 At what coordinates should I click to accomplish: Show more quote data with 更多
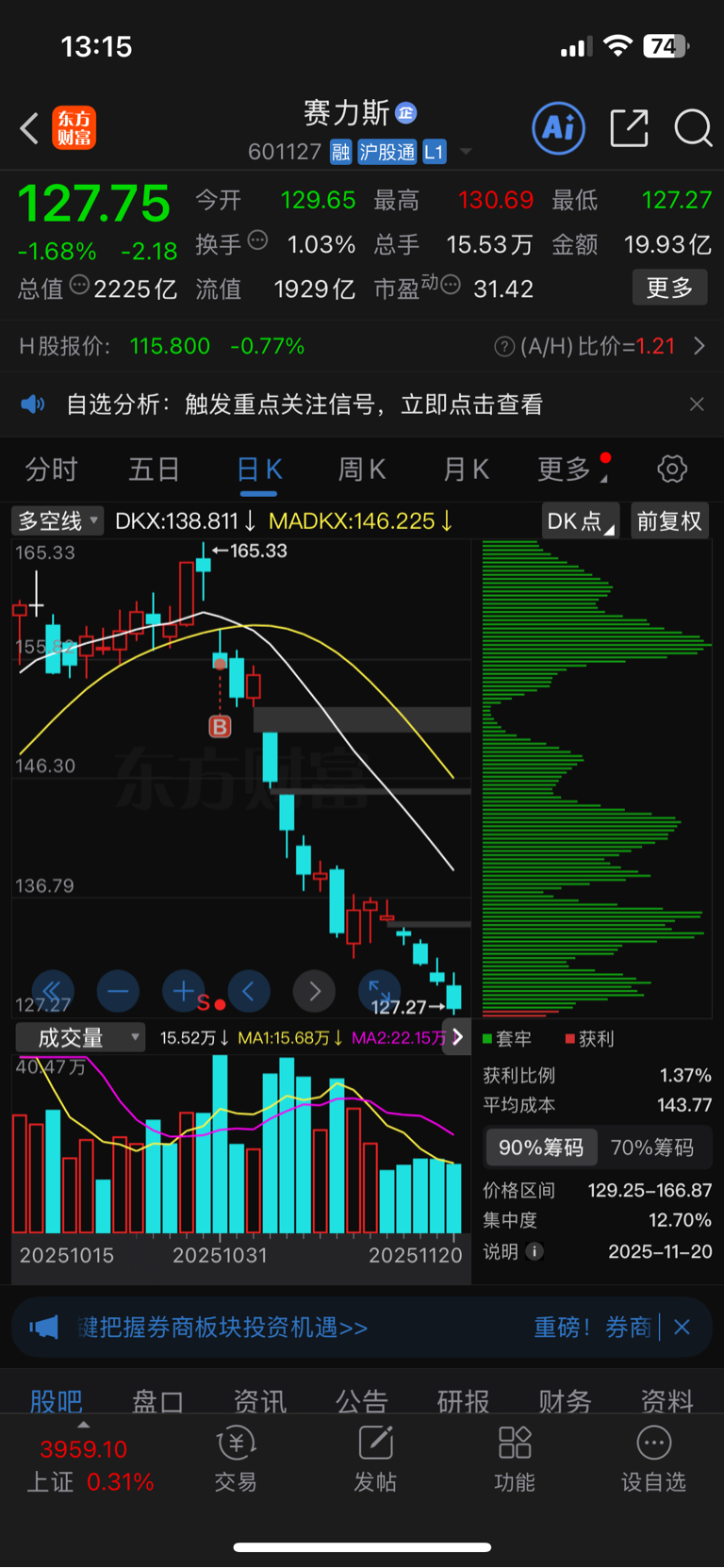tap(669, 288)
